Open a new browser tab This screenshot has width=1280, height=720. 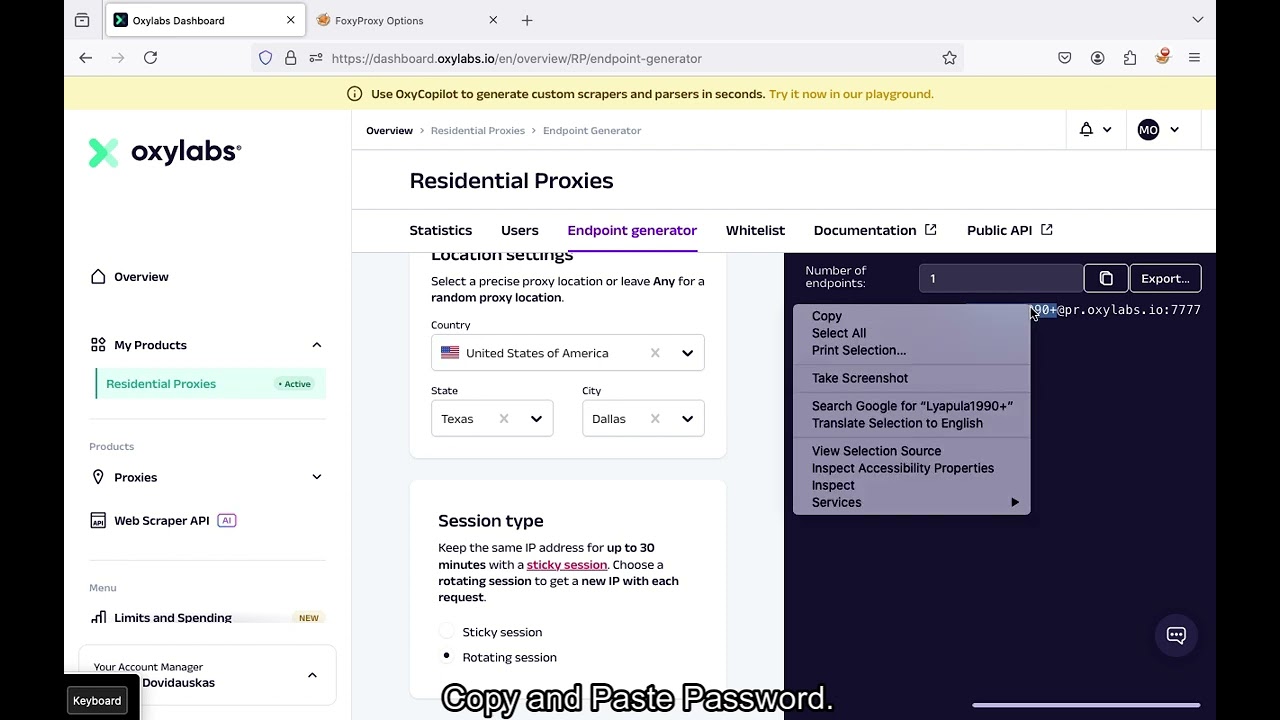tap(527, 20)
